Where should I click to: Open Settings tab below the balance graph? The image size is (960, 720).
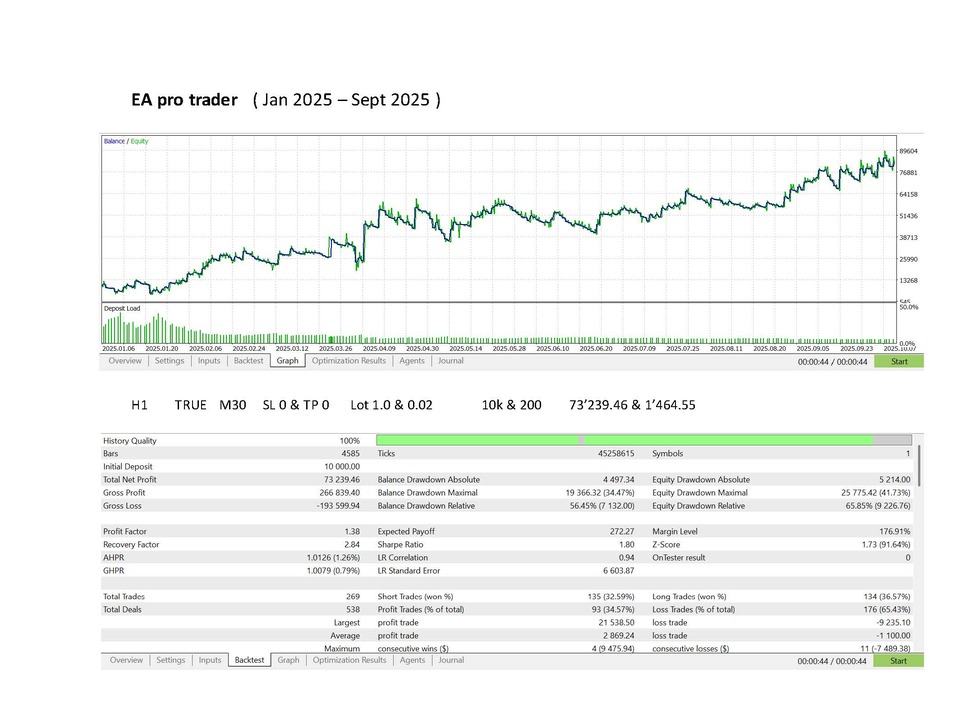pos(170,361)
